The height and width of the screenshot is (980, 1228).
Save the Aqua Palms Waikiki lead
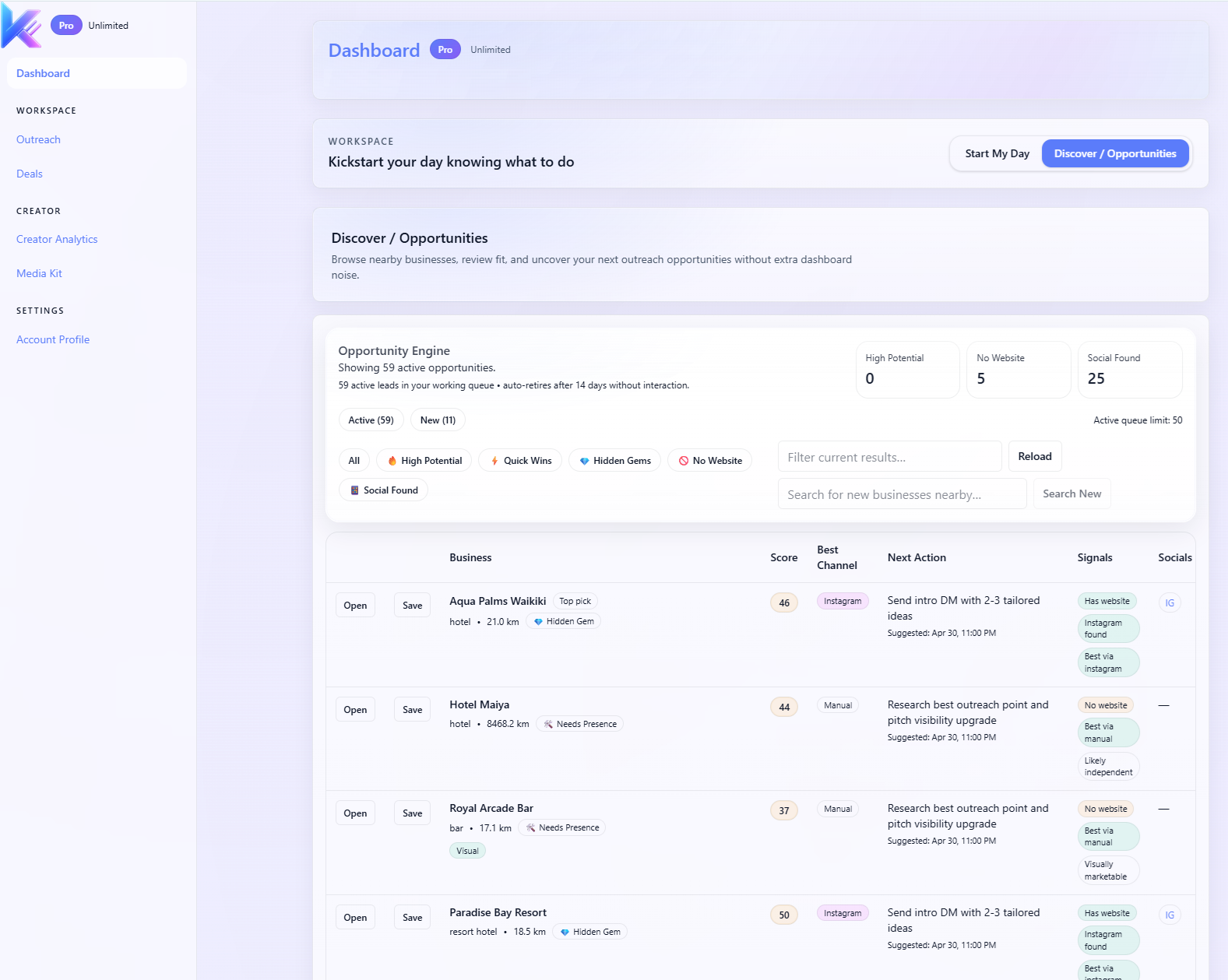[x=412, y=606]
